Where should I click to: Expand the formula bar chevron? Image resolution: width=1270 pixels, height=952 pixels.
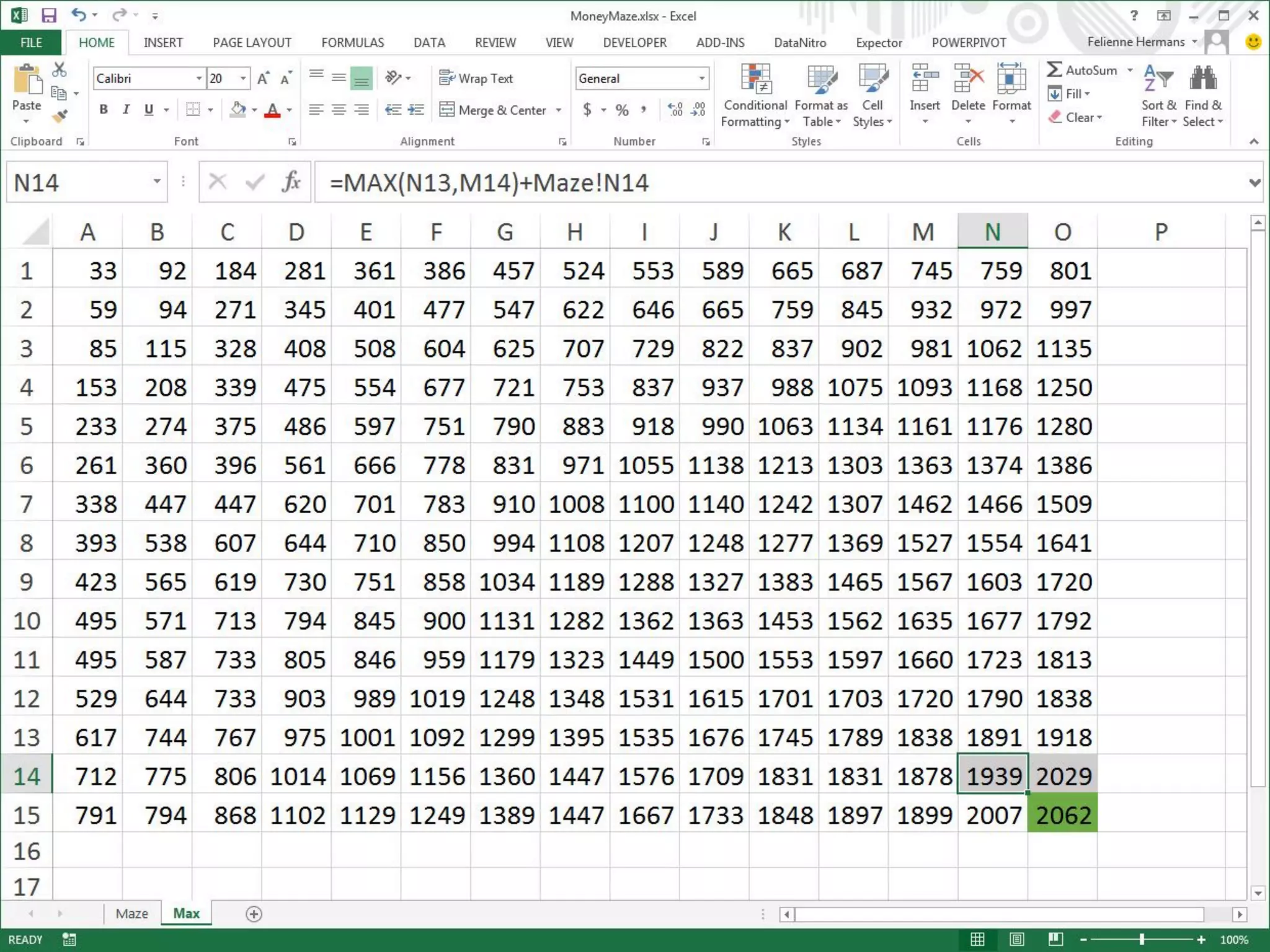point(1254,183)
